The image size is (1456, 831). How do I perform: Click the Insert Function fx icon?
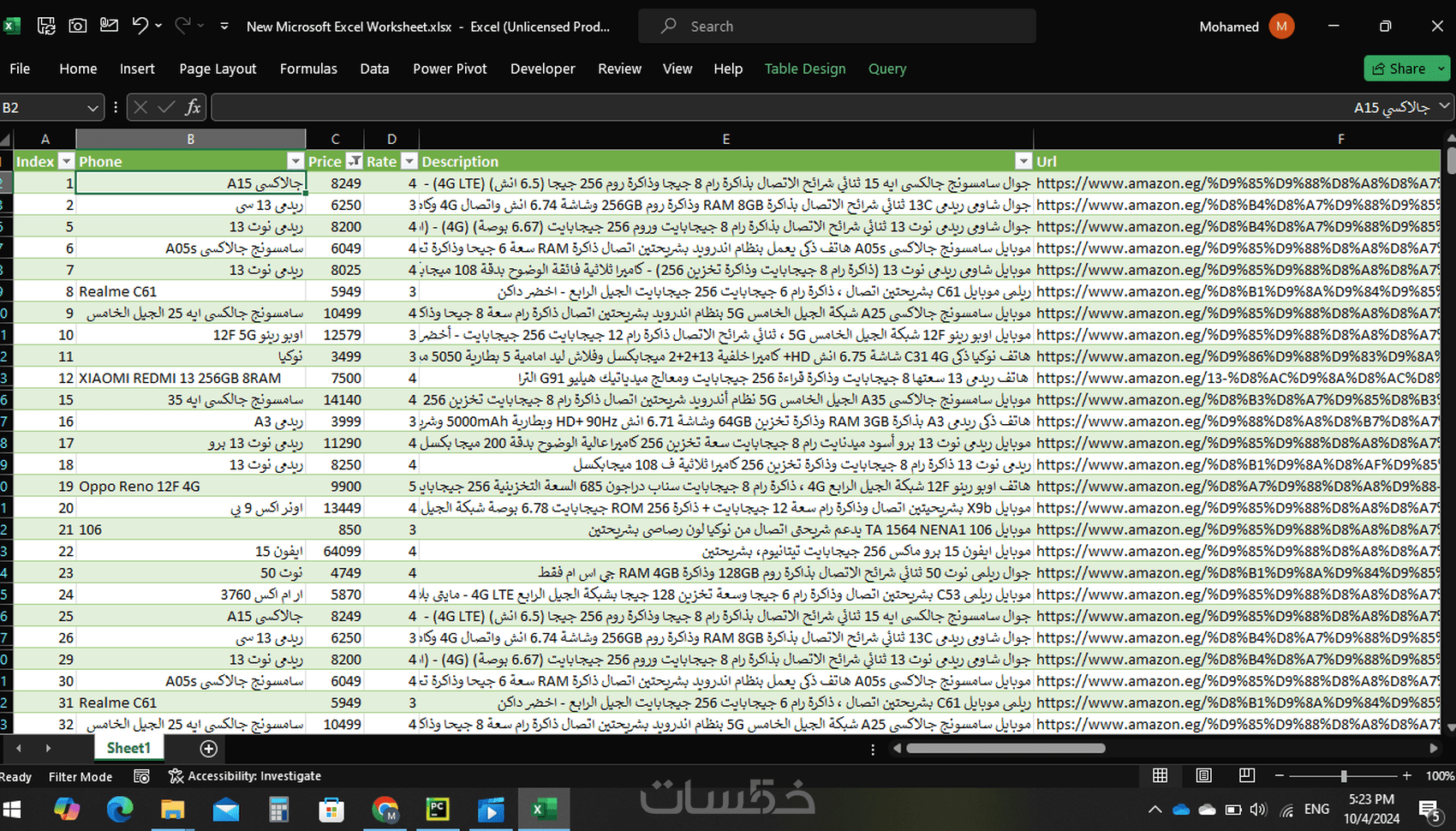pyautogui.click(x=193, y=107)
